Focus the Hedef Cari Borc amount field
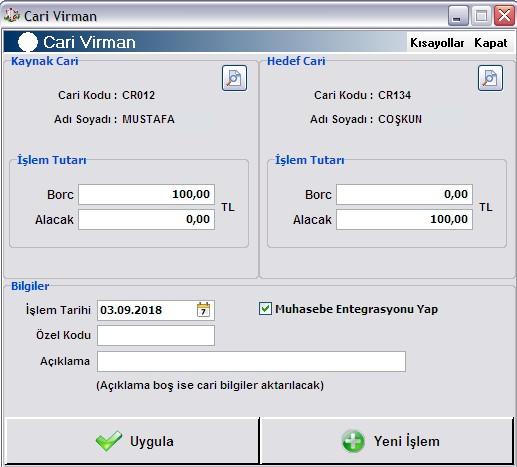The width and height of the screenshot is (517, 467). point(404,194)
